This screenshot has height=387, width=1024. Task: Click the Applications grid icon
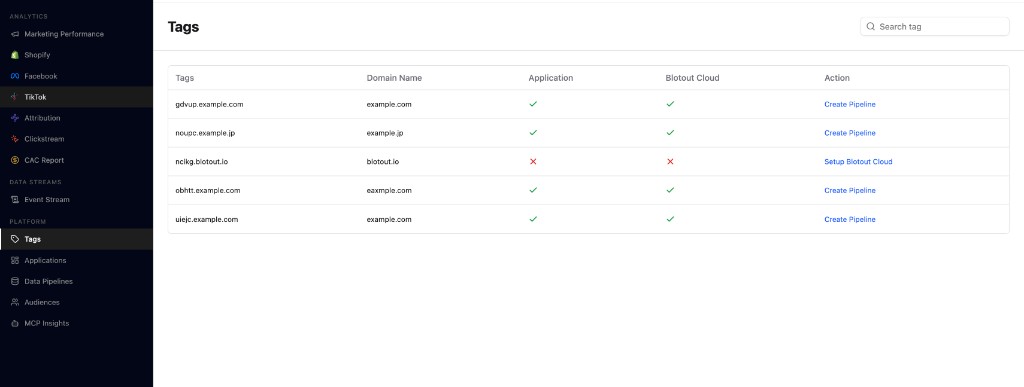click(15, 260)
